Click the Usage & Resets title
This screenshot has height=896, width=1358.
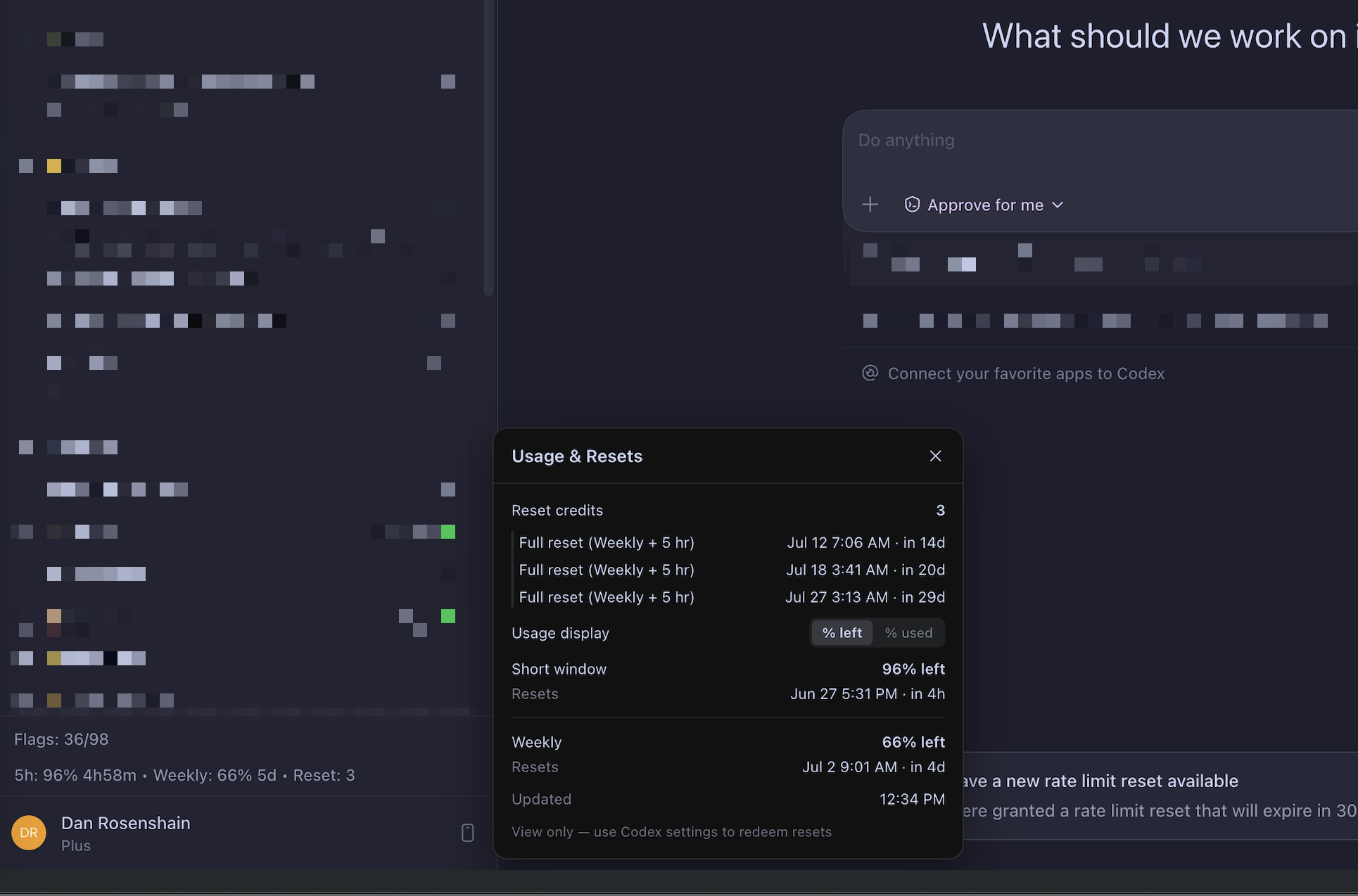[x=577, y=456]
